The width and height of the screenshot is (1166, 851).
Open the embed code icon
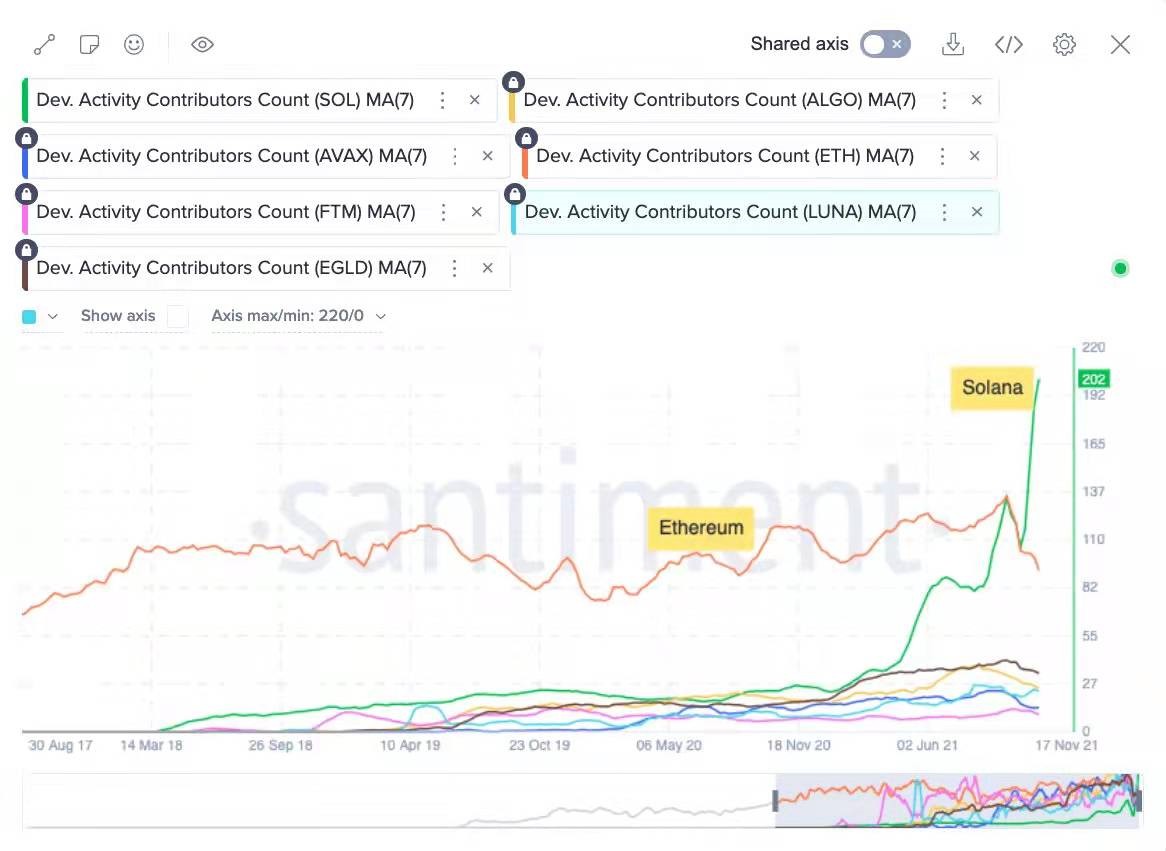[1009, 45]
